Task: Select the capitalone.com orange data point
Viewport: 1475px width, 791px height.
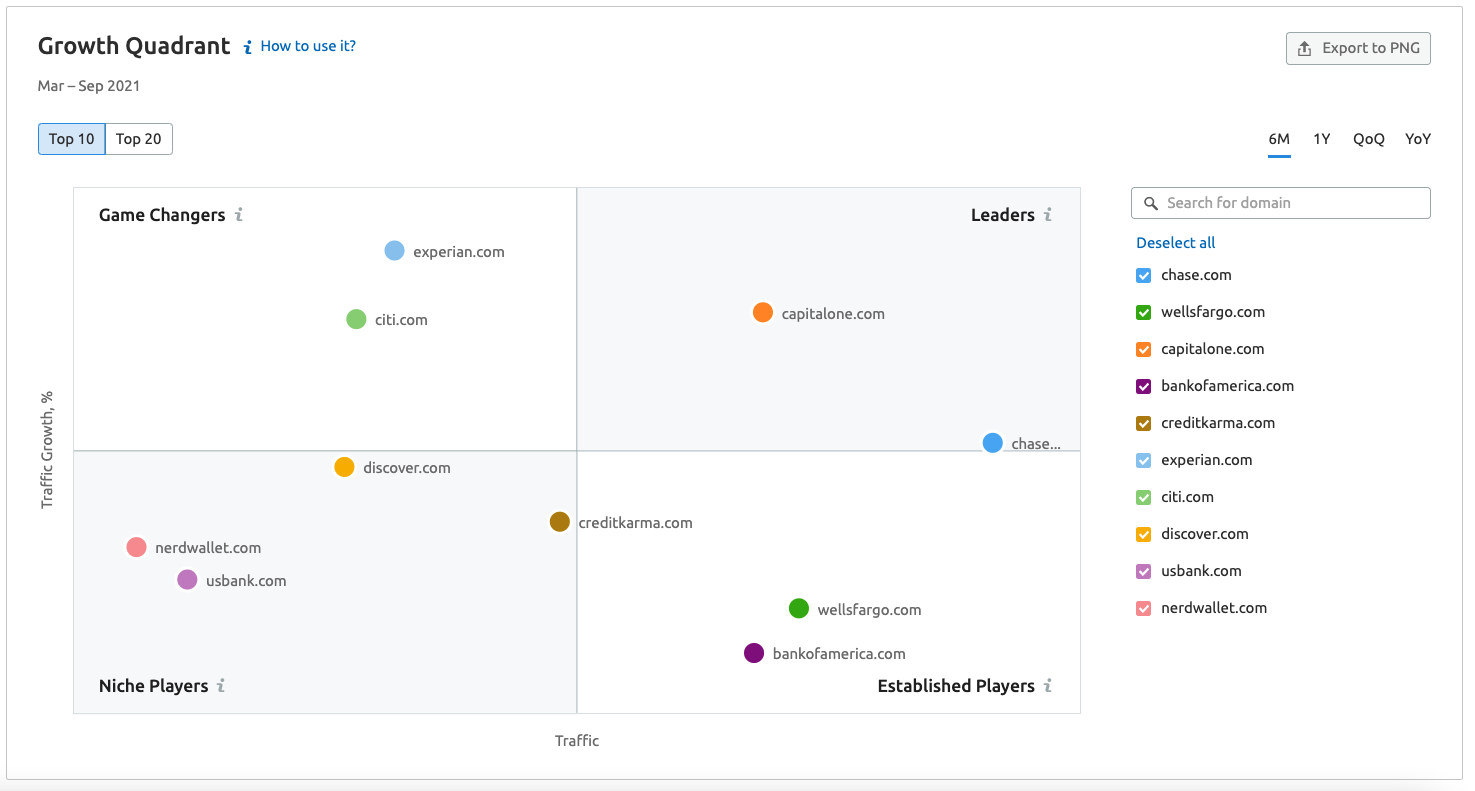Action: tap(763, 312)
